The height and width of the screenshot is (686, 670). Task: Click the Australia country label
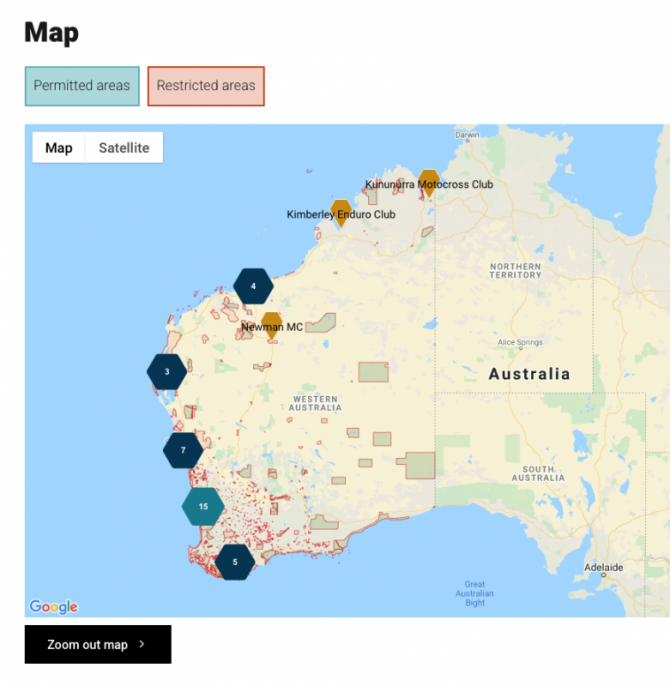[530, 374]
